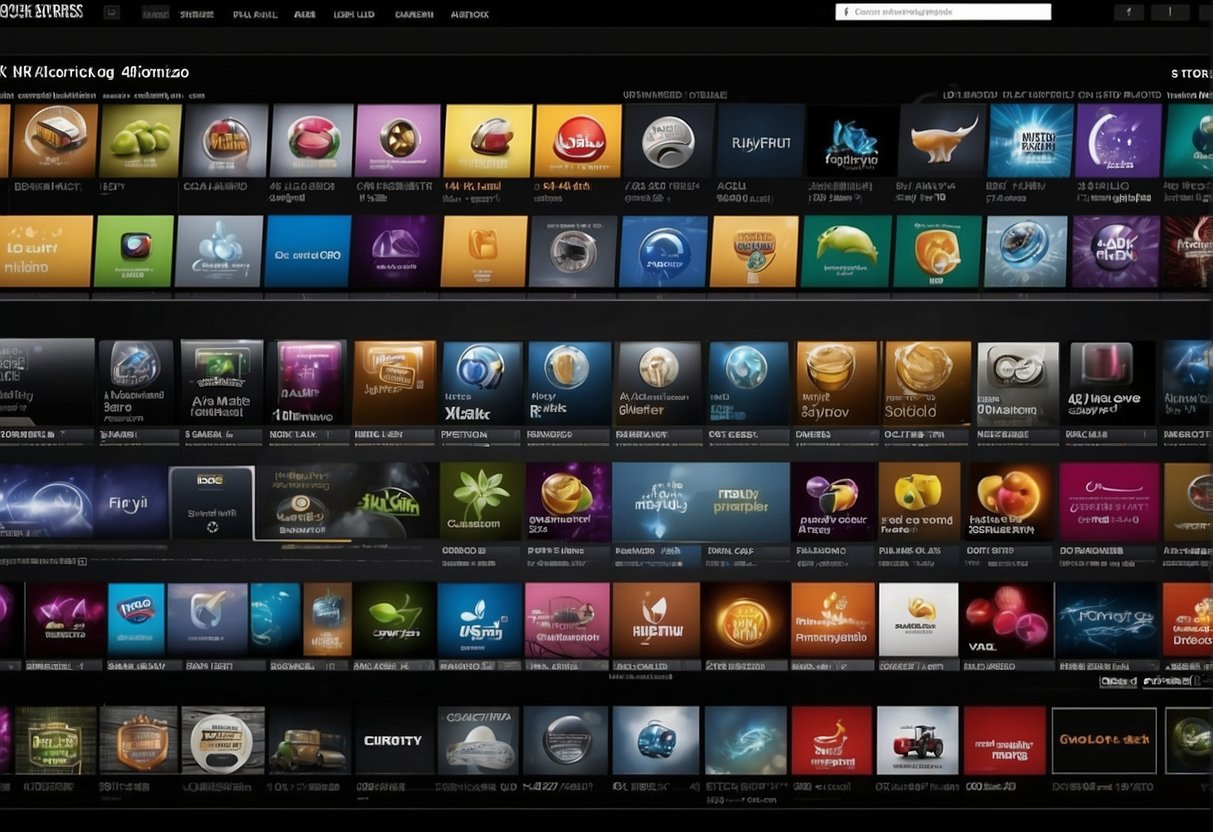Open the wide blue banner tile in fourth row

coord(700,501)
